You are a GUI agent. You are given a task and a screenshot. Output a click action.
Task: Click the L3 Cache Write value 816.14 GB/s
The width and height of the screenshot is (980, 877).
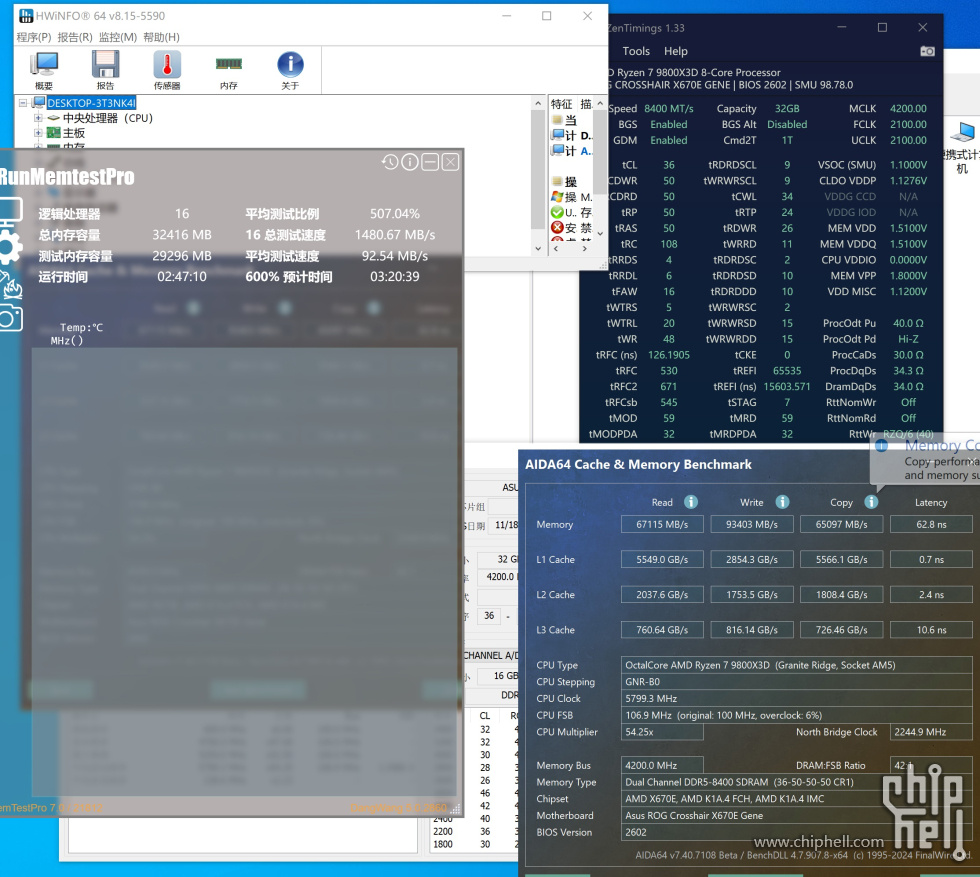pyautogui.click(x=752, y=630)
